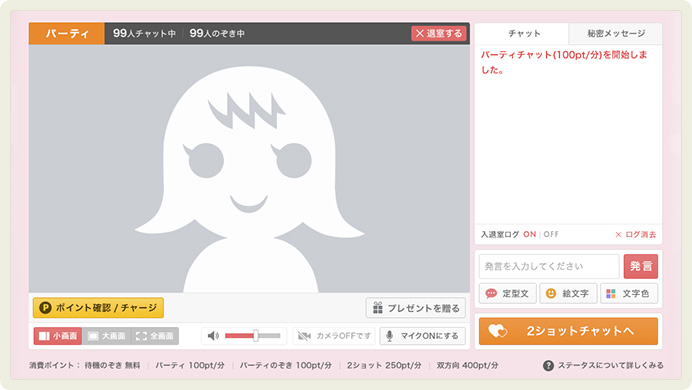Screen dimensions: 692x390
Task: Click the パーティのぞき 100pt/分 rate text
Action: coord(286,365)
